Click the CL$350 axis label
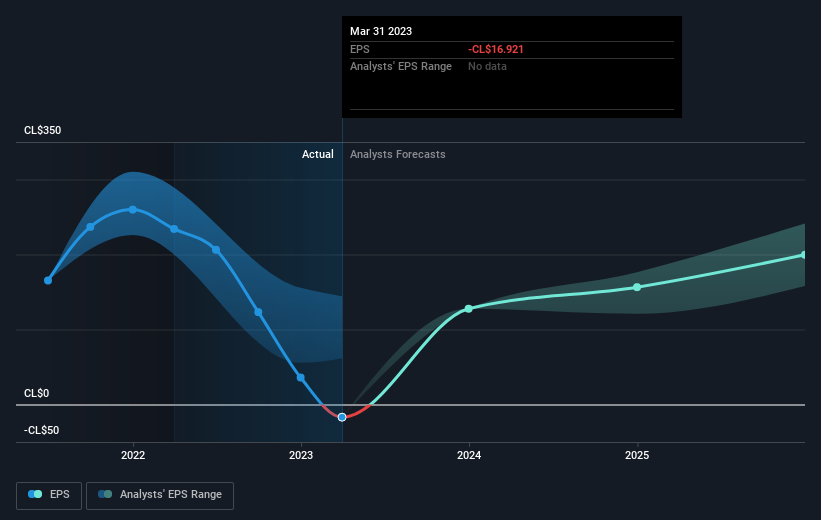The image size is (821, 520). (x=42, y=130)
